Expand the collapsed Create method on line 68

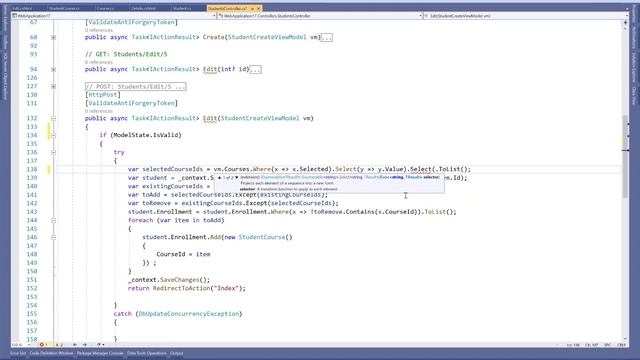click(53, 37)
